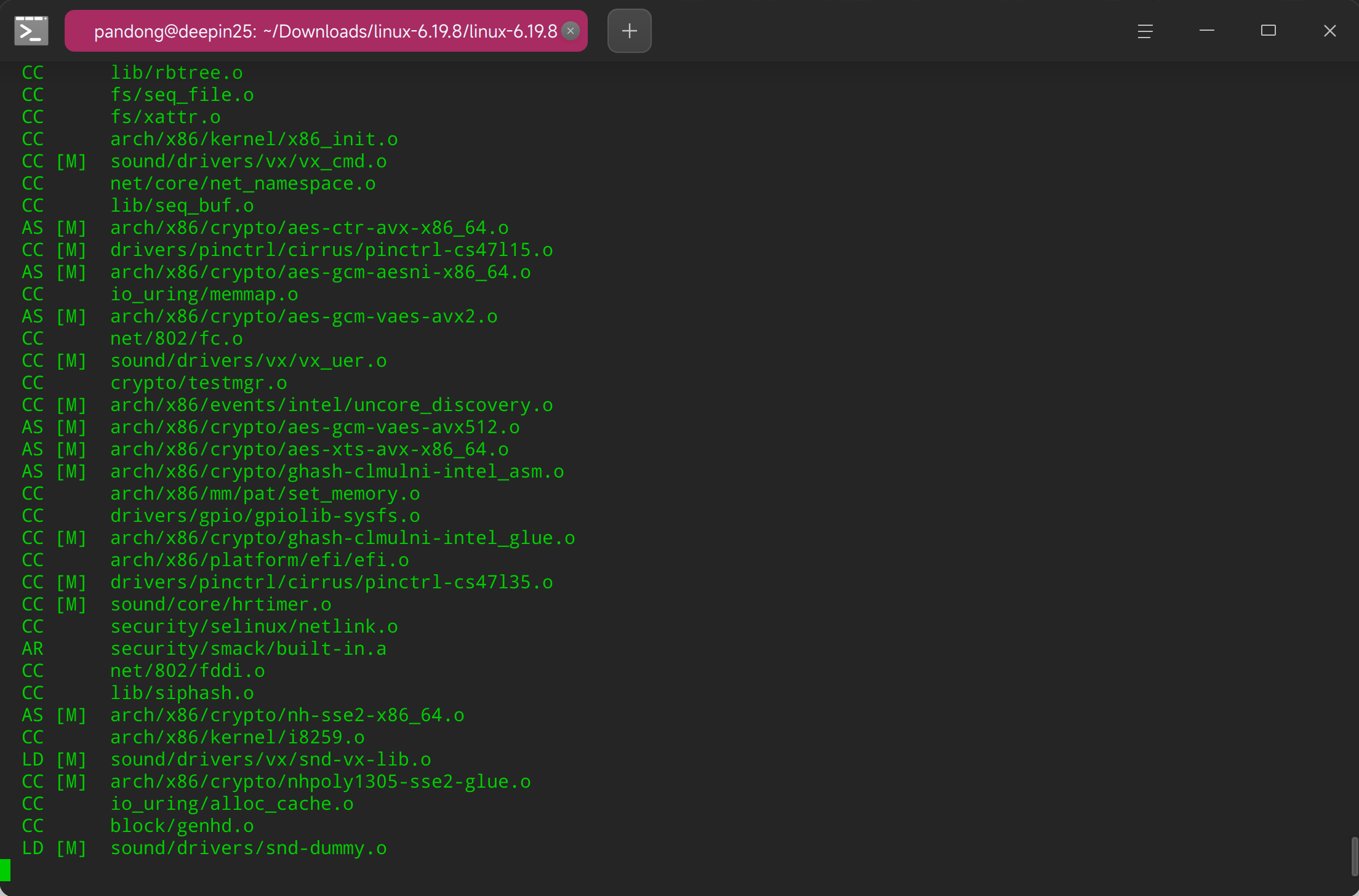The height and width of the screenshot is (896, 1359).
Task: Open a new tab with the plus icon
Action: point(629,31)
